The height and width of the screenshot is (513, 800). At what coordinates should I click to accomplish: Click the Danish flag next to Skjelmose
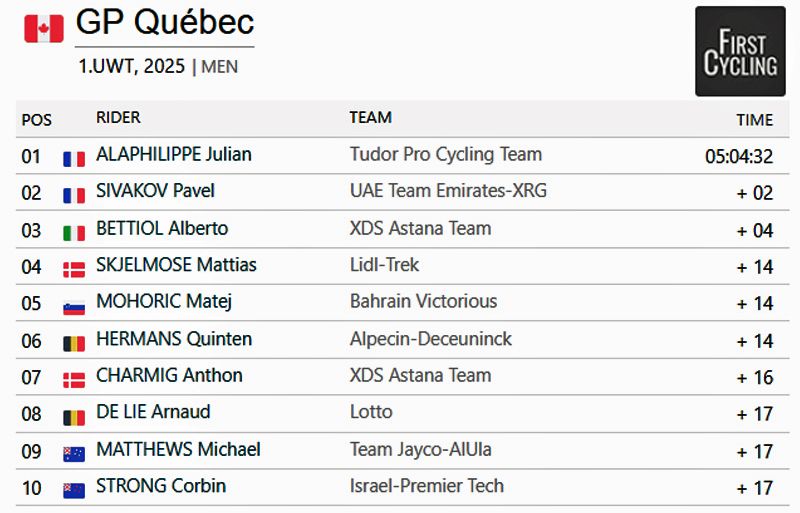74,267
